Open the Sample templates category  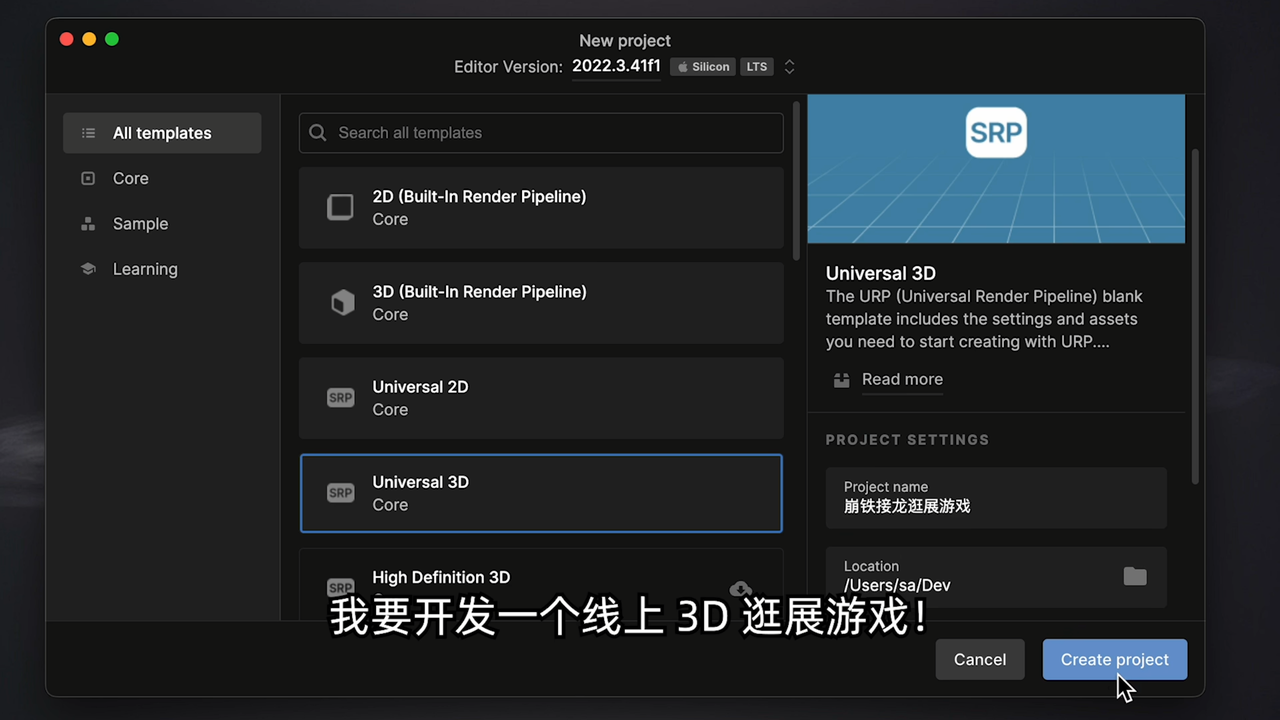(x=140, y=224)
